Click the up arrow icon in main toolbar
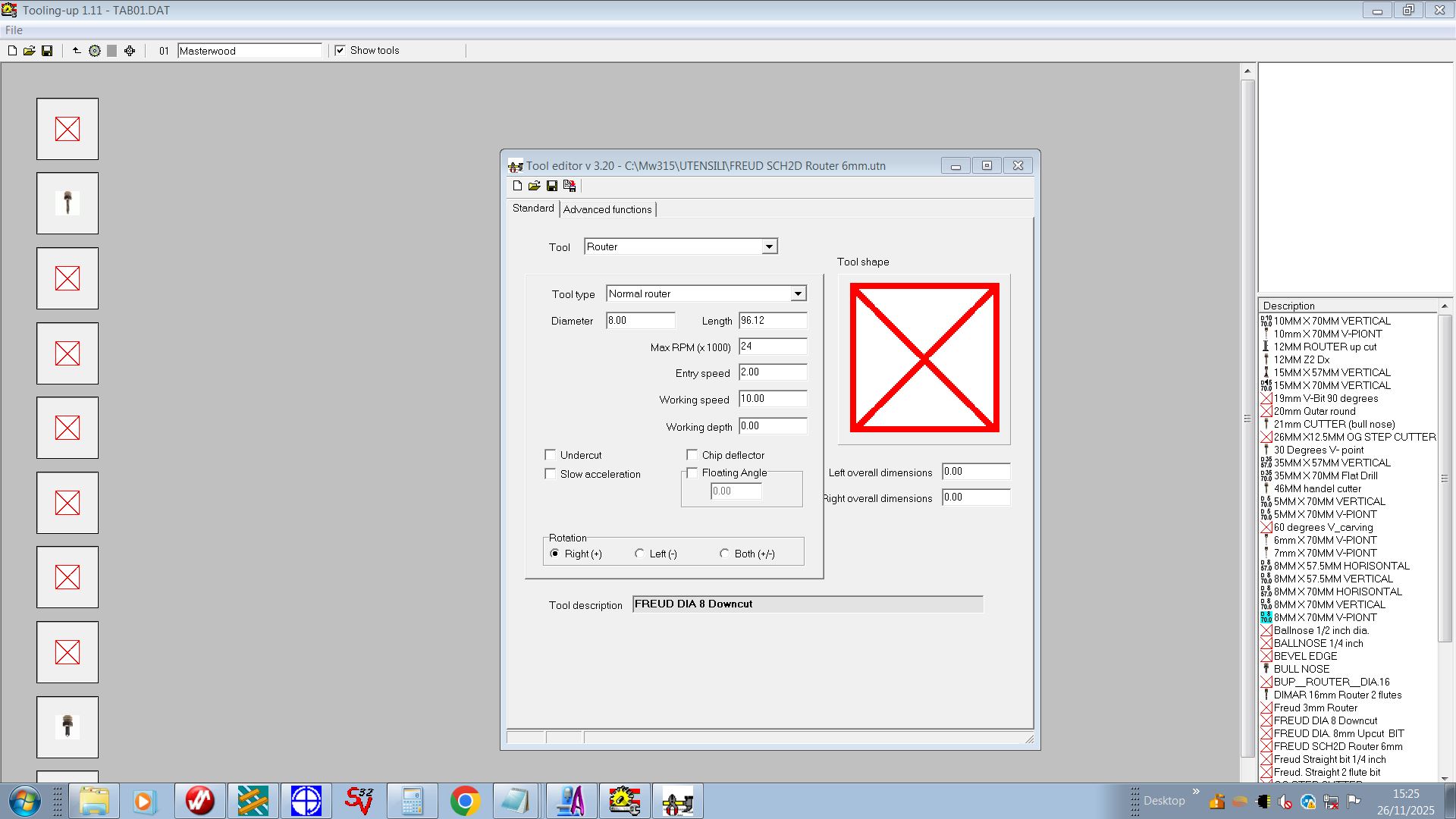 [x=77, y=51]
